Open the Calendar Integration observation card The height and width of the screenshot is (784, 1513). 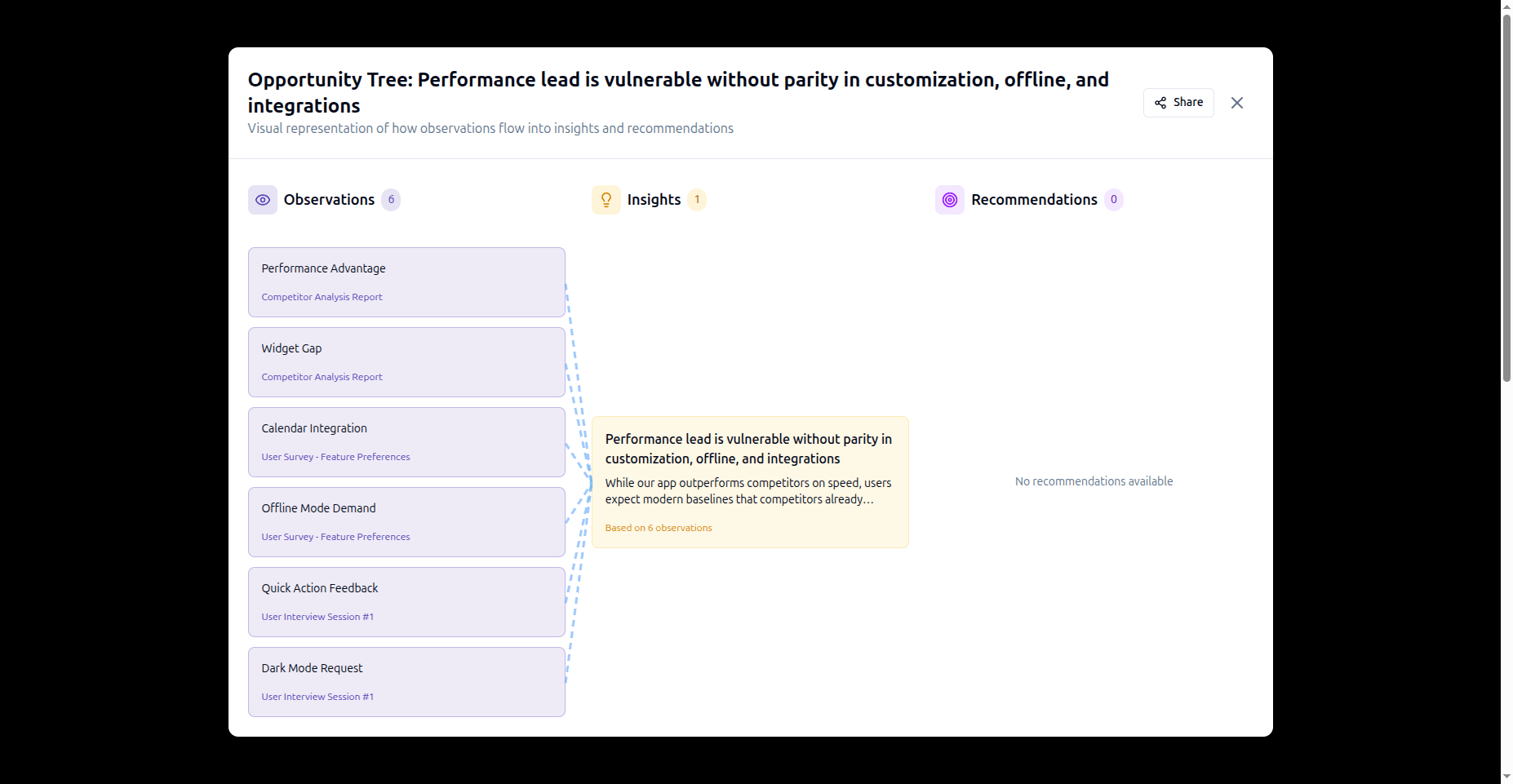[406, 441]
